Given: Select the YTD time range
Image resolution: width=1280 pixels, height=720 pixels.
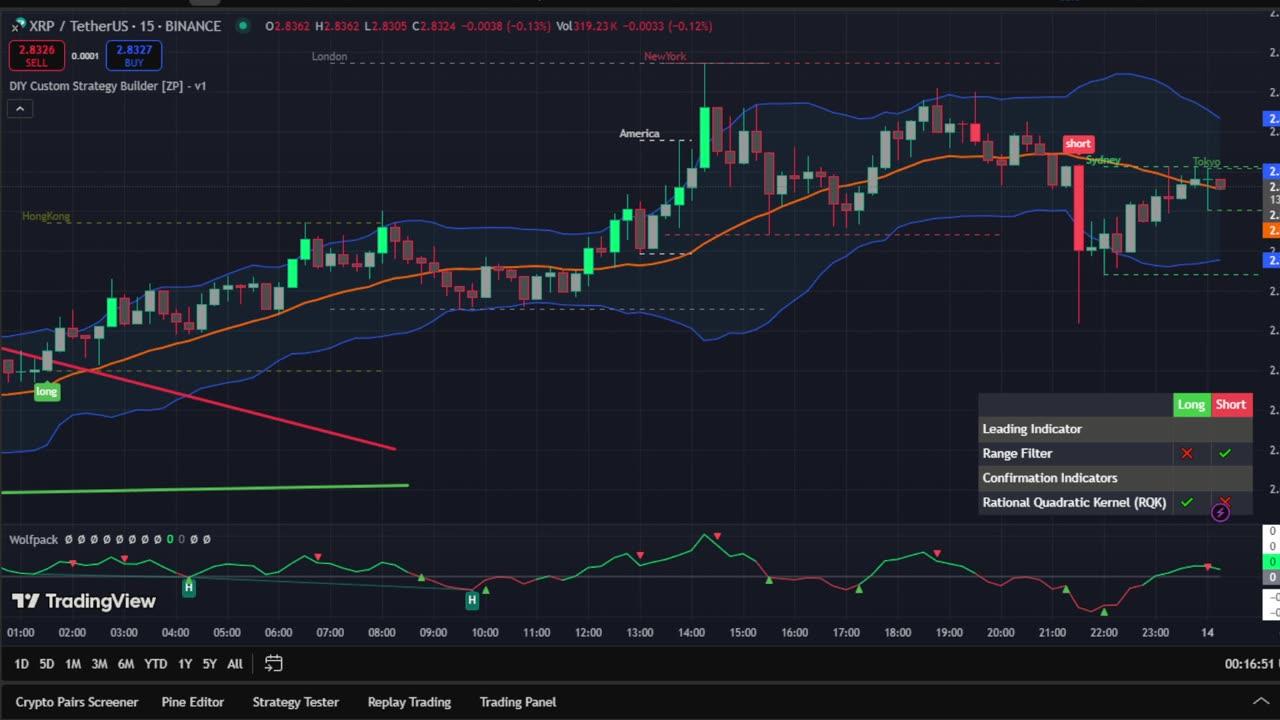Looking at the screenshot, I should point(155,664).
